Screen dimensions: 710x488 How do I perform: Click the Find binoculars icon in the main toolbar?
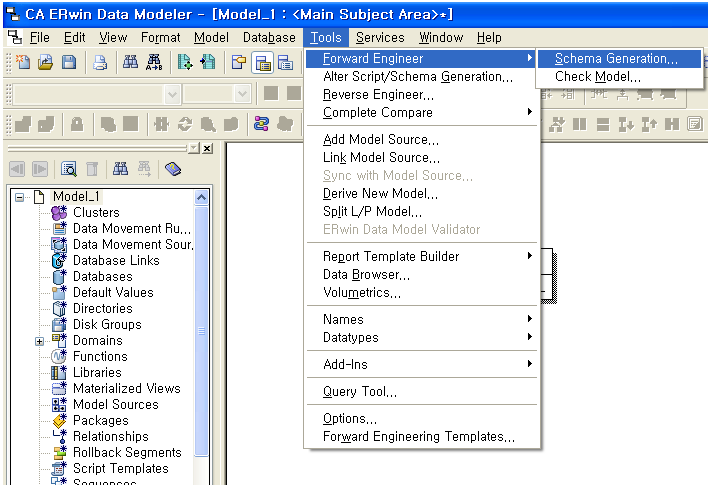(130, 62)
